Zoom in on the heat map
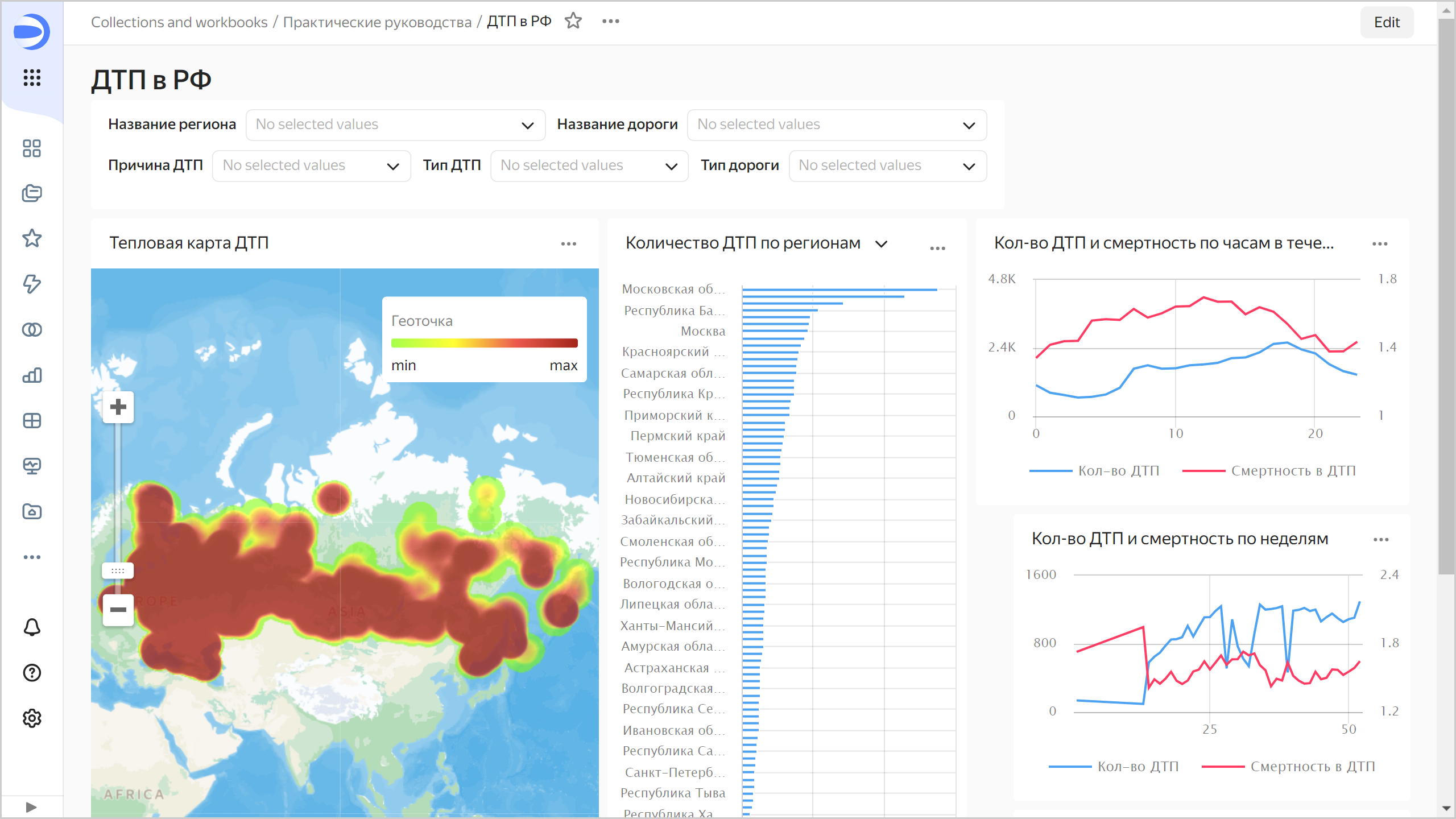Image resolution: width=1456 pixels, height=819 pixels. tap(118, 407)
